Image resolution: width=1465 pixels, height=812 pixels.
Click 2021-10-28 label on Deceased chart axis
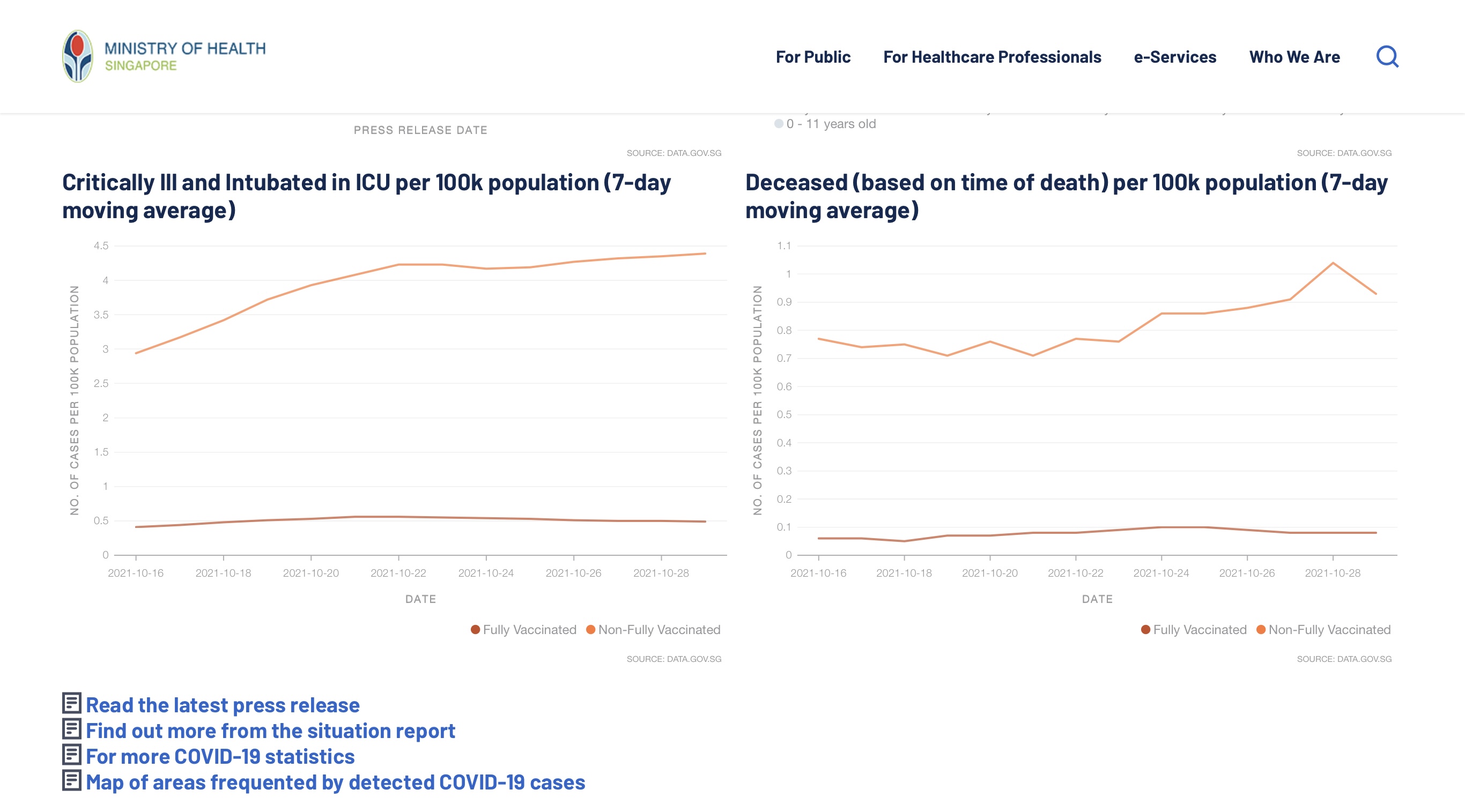tap(1333, 572)
